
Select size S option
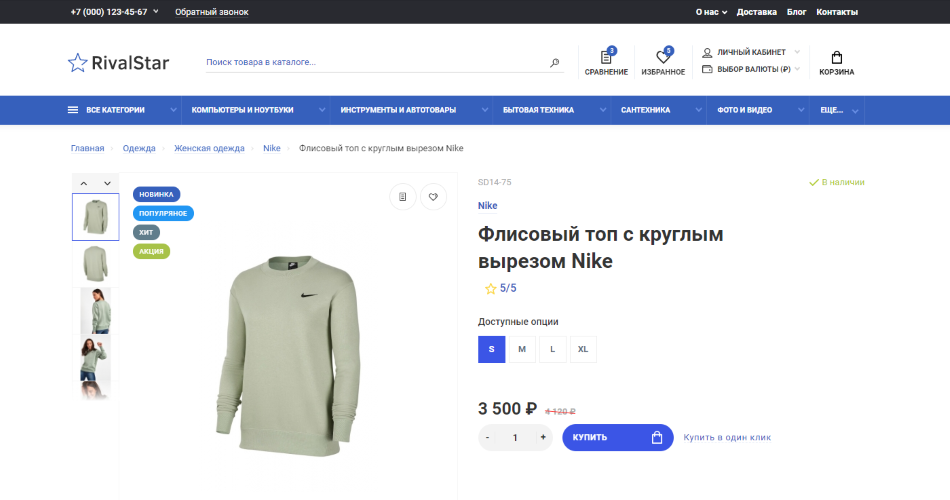coord(491,349)
